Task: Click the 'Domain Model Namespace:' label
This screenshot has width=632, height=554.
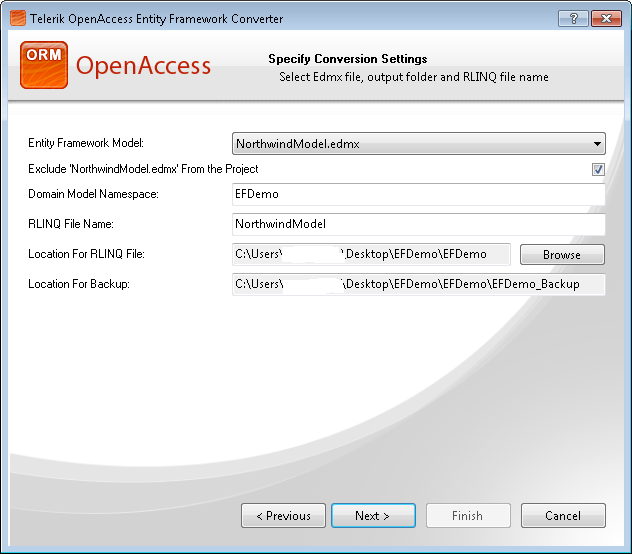Action: [94, 194]
